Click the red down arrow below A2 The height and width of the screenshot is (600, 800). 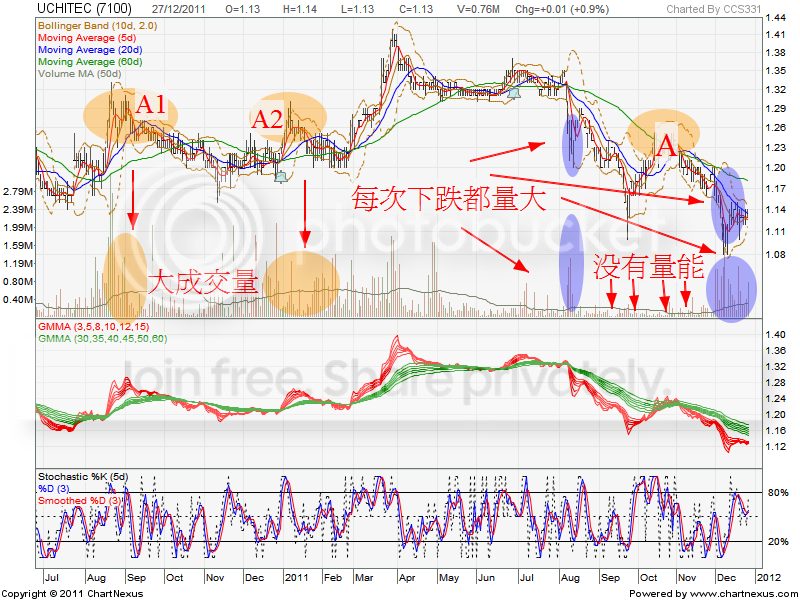pos(305,213)
